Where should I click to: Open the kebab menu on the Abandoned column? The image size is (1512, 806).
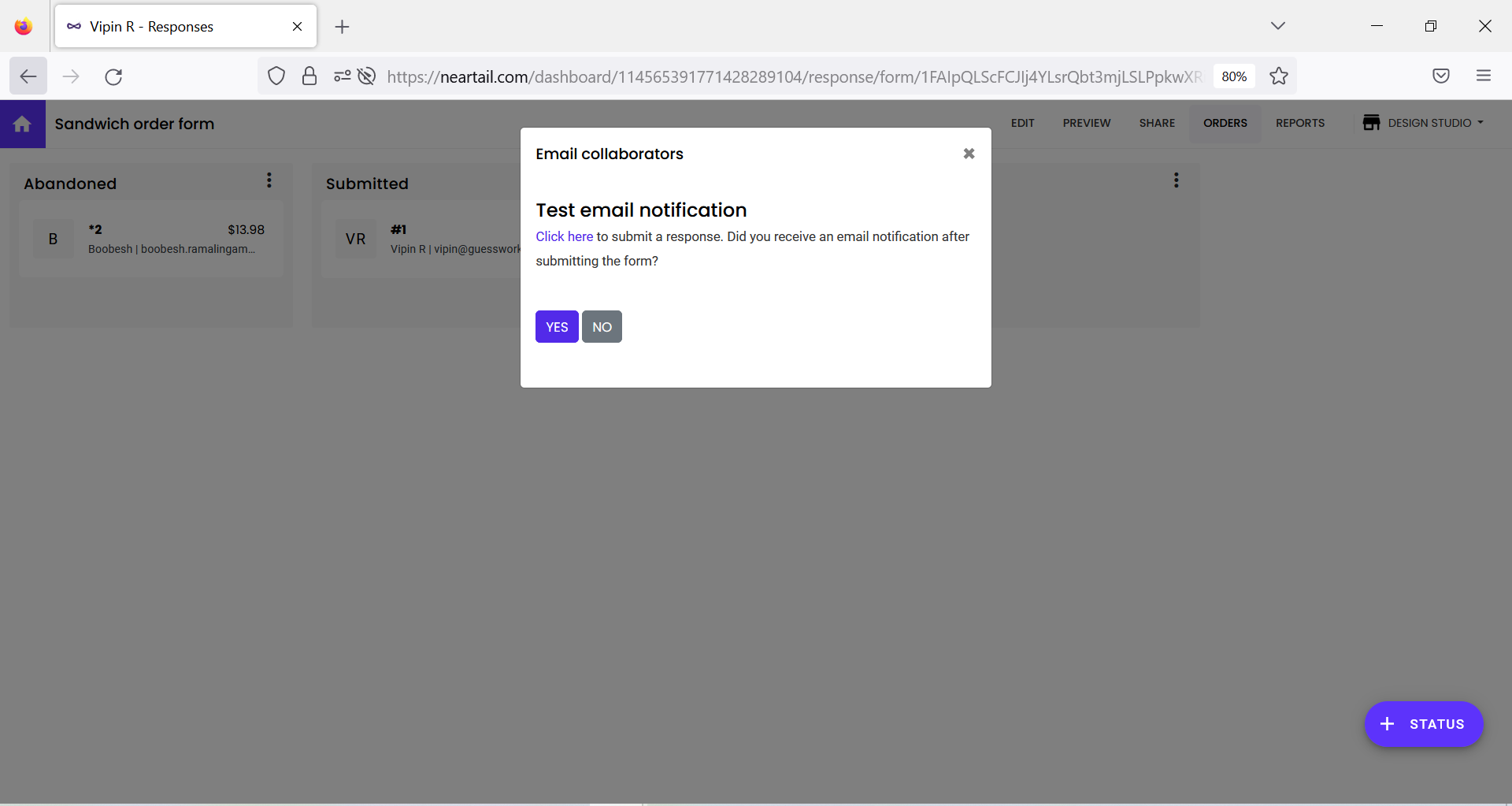[269, 180]
